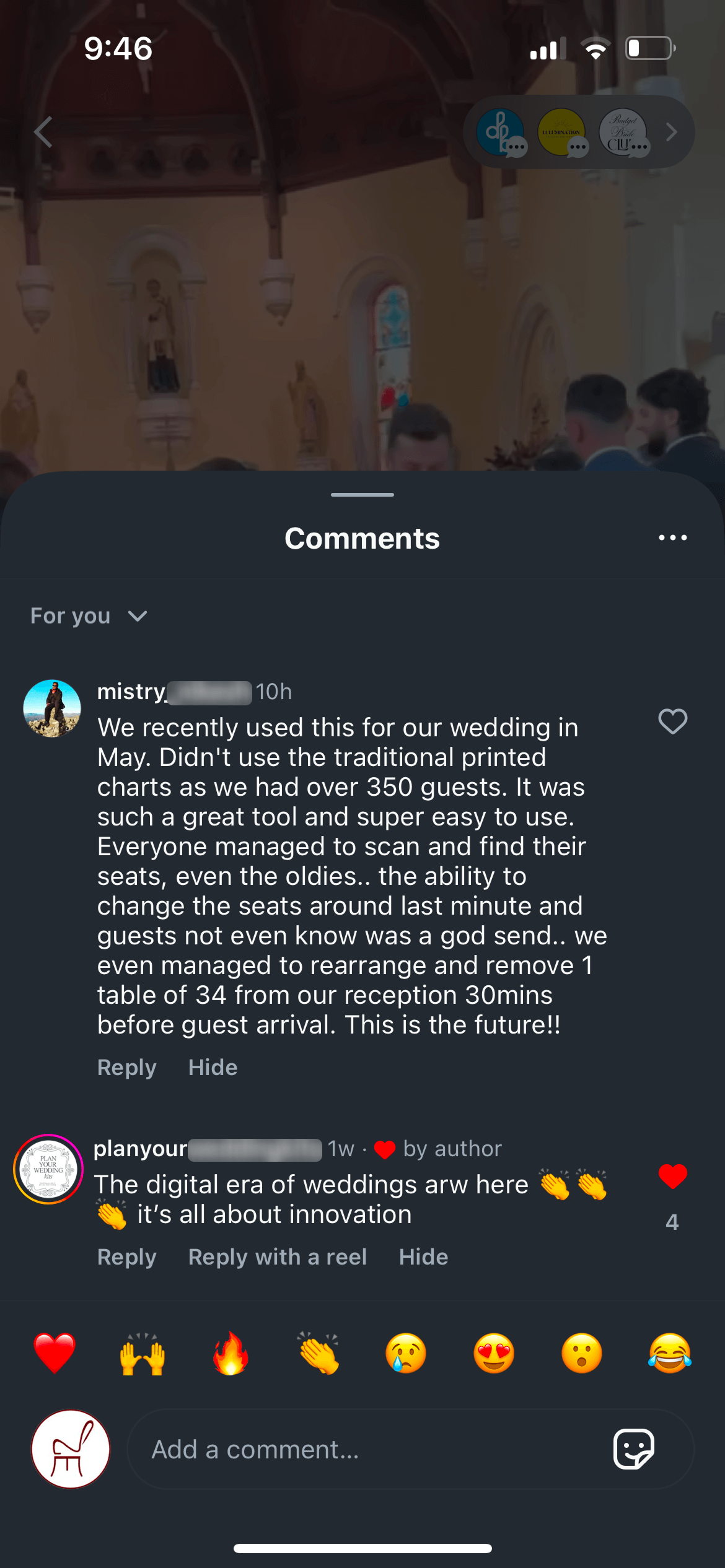
Task: Unlike planyour's comment via the red heart
Action: [672, 1176]
